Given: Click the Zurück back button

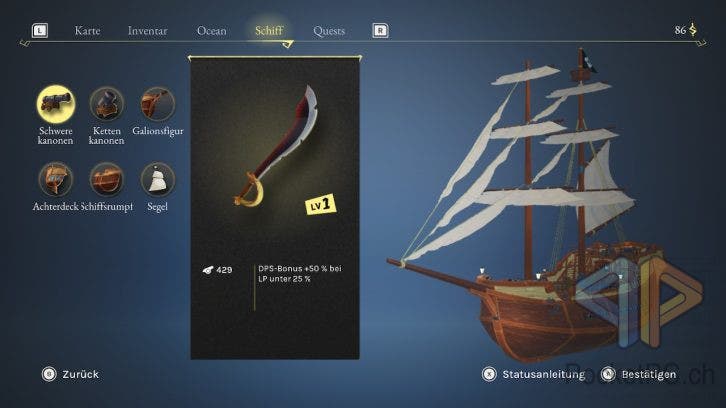Looking at the screenshot, I should [70, 374].
